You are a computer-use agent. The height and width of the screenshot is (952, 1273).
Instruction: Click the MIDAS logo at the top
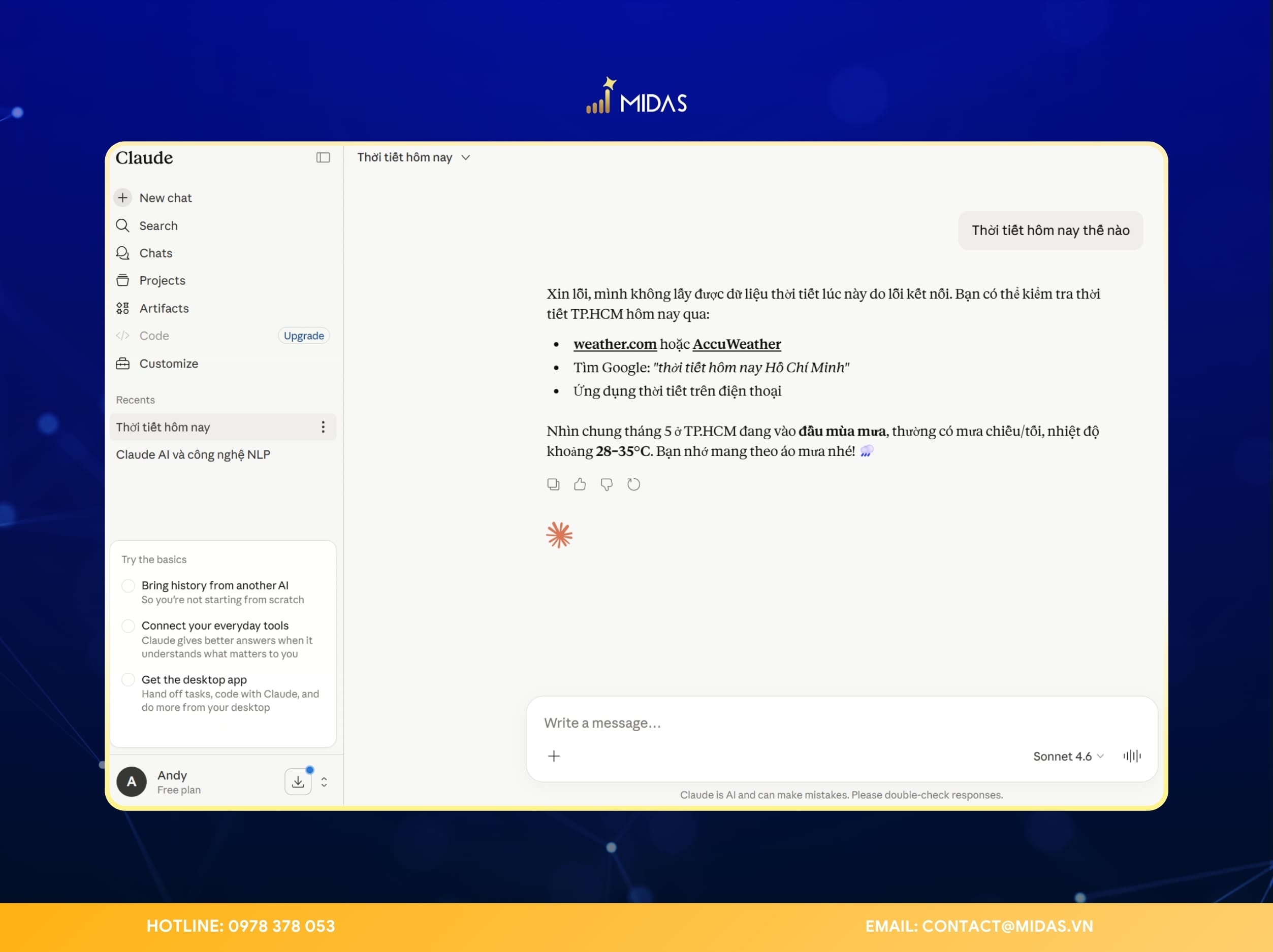636,96
